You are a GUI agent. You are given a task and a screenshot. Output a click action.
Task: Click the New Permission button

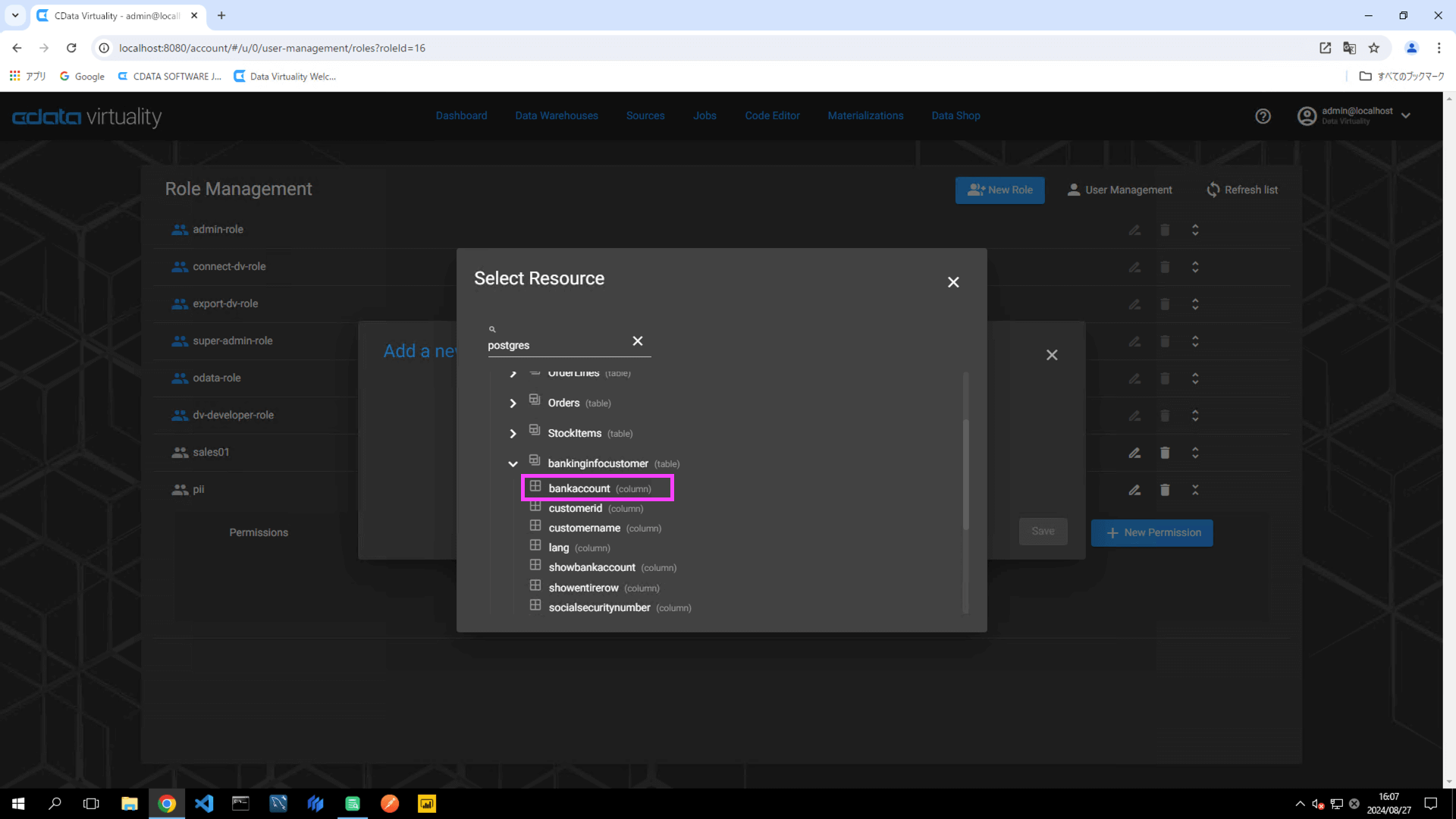pyautogui.click(x=1152, y=533)
